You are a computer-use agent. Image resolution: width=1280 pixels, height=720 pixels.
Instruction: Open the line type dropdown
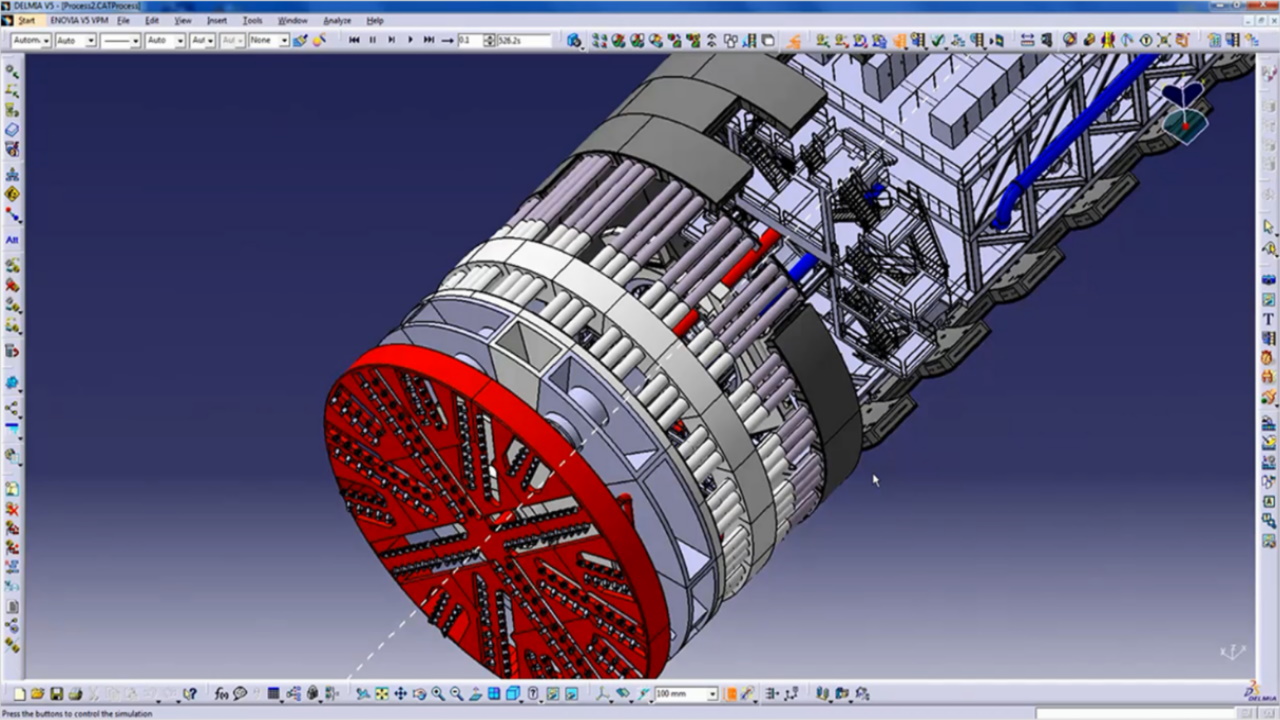(x=136, y=41)
